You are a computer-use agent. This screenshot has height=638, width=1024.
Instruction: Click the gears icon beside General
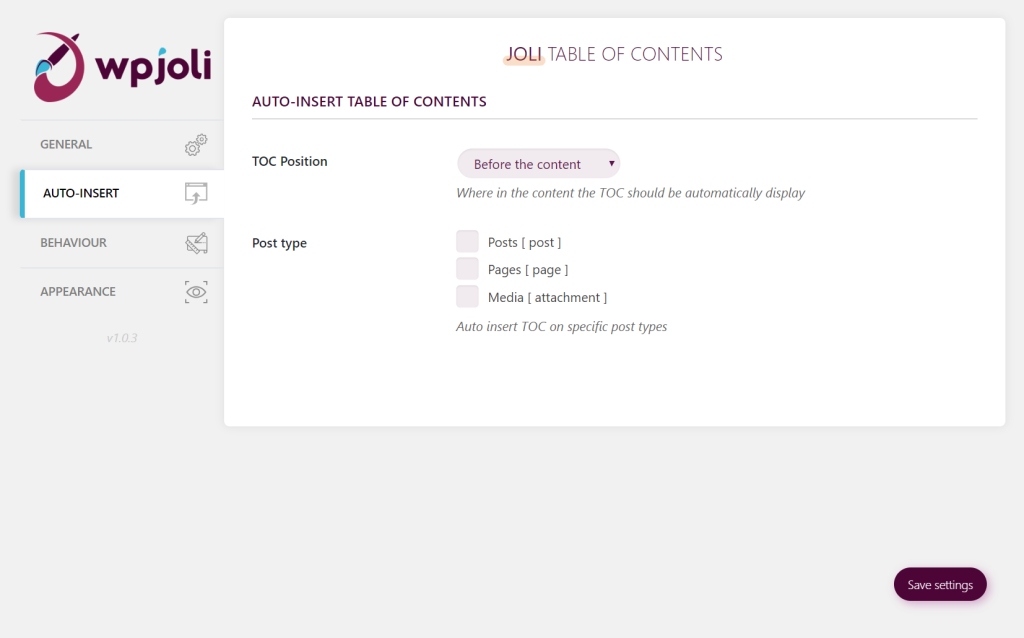[196, 145]
